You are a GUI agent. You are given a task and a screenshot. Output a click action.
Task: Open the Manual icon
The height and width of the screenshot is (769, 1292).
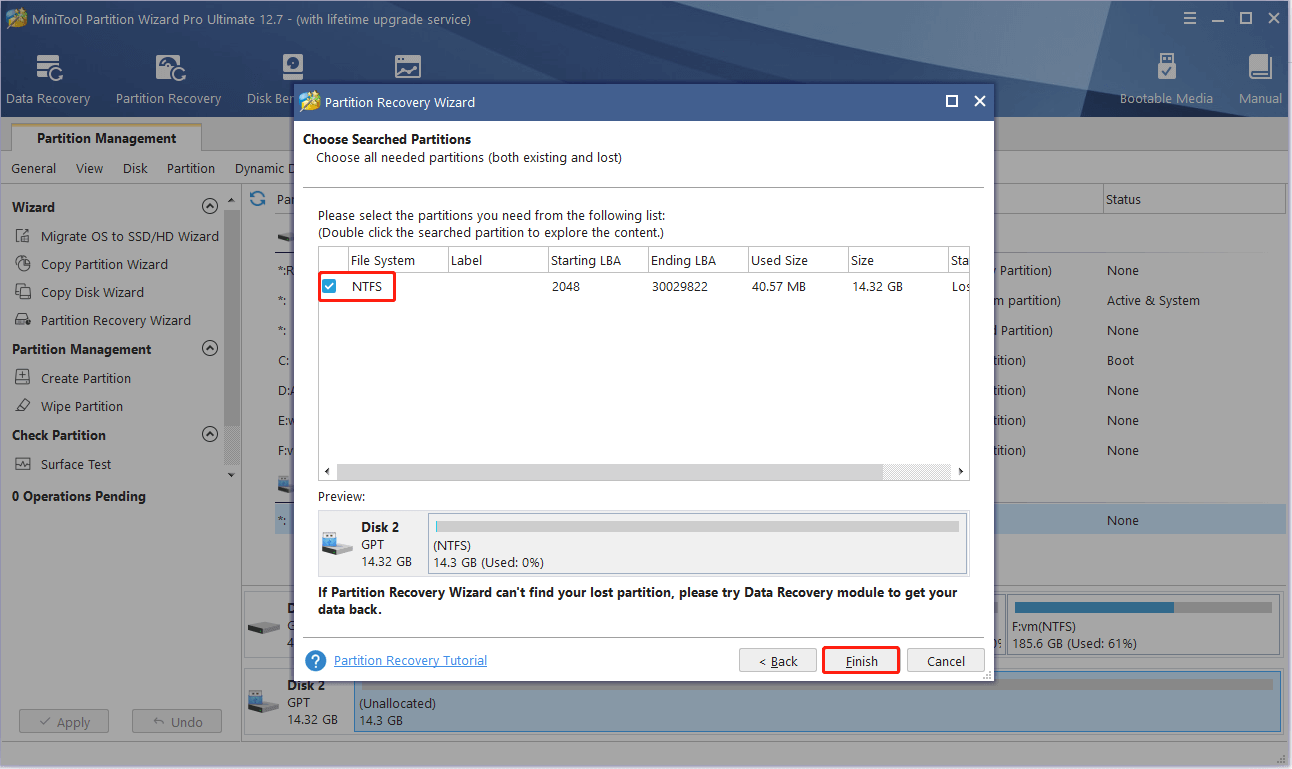pos(1260,80)
